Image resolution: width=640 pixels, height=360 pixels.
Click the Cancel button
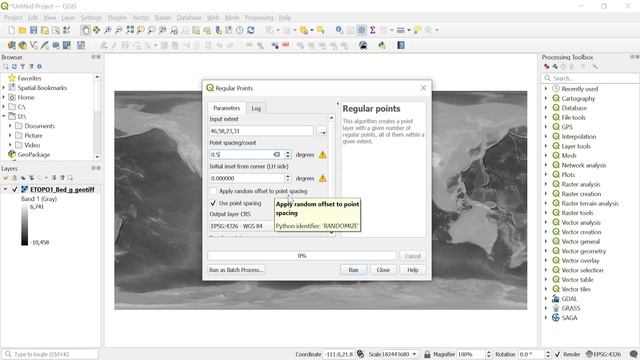413,256
